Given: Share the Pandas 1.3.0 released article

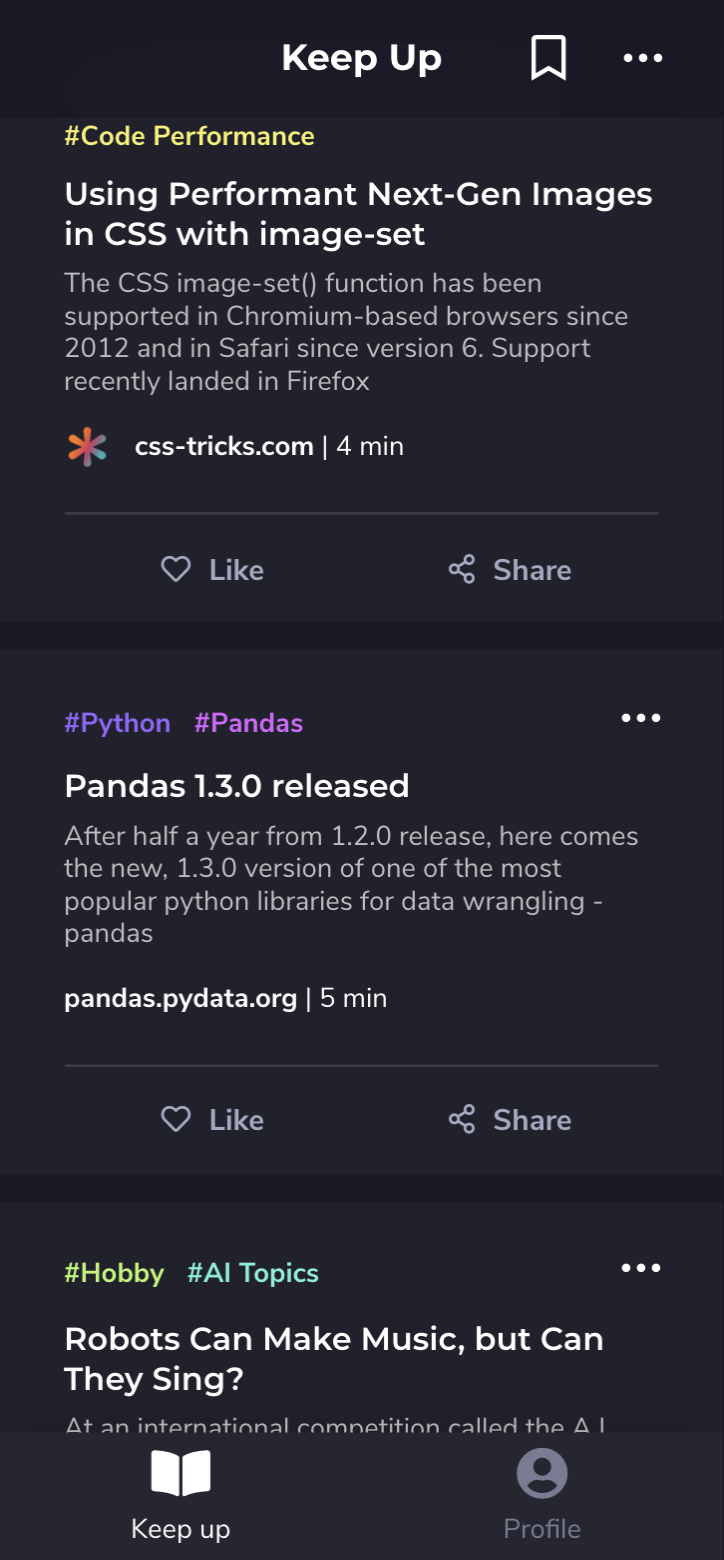Looking at the screenshot, I should point(510,1120).
